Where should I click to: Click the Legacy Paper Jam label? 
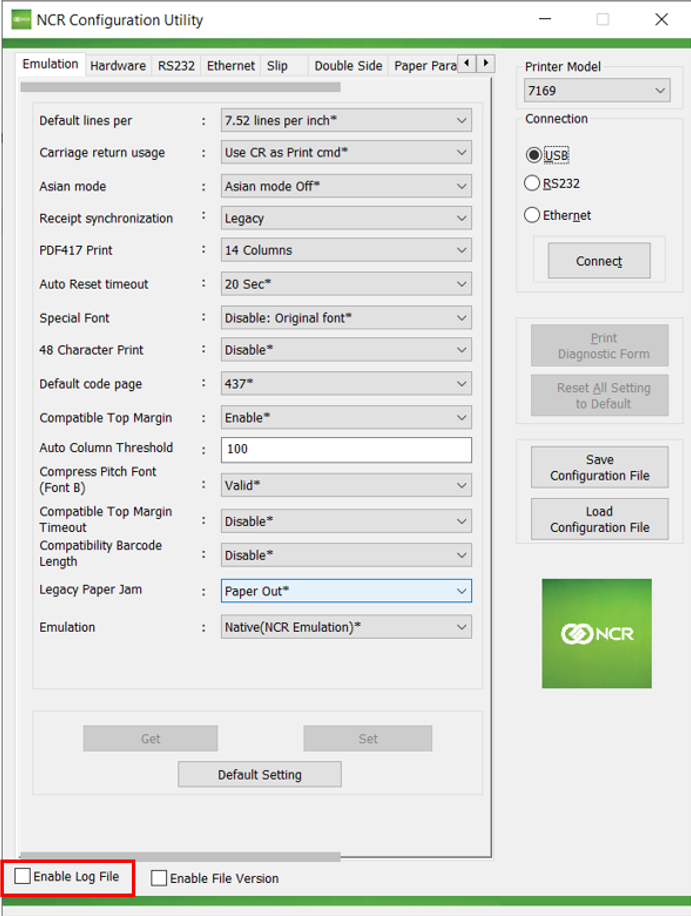(91, 589)
